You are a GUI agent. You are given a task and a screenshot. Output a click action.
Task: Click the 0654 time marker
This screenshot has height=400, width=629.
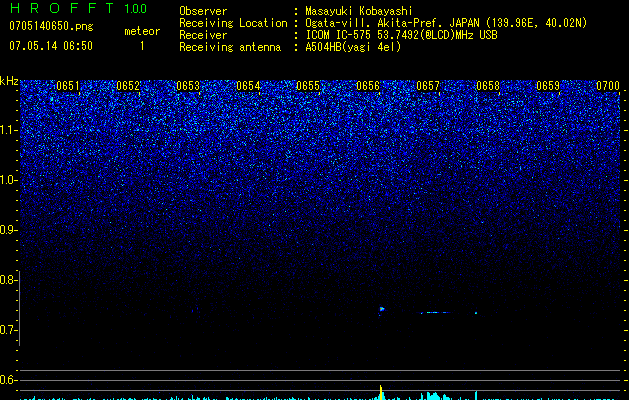248,86
